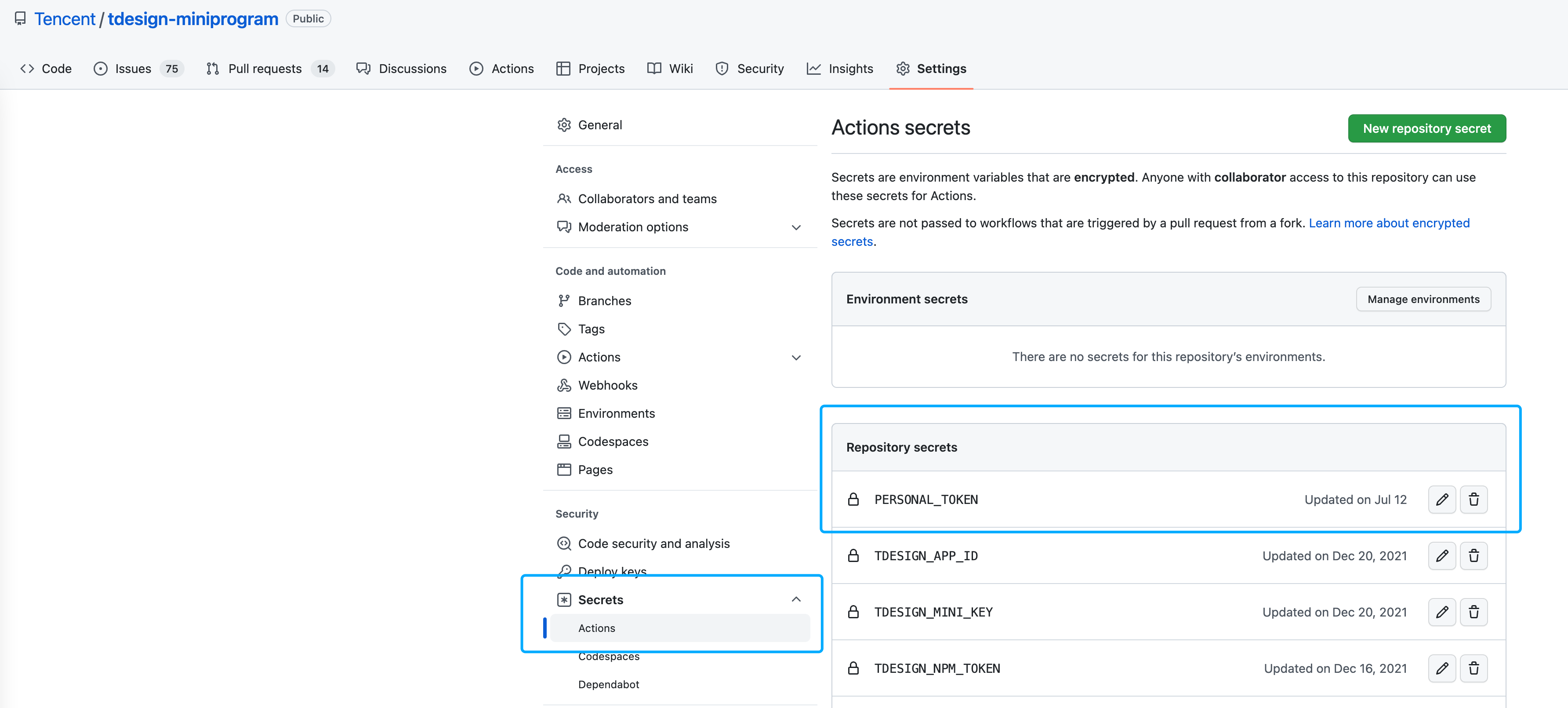Click the lock icon beside PERSONAL_TOKEN

[x=853, y=500]
